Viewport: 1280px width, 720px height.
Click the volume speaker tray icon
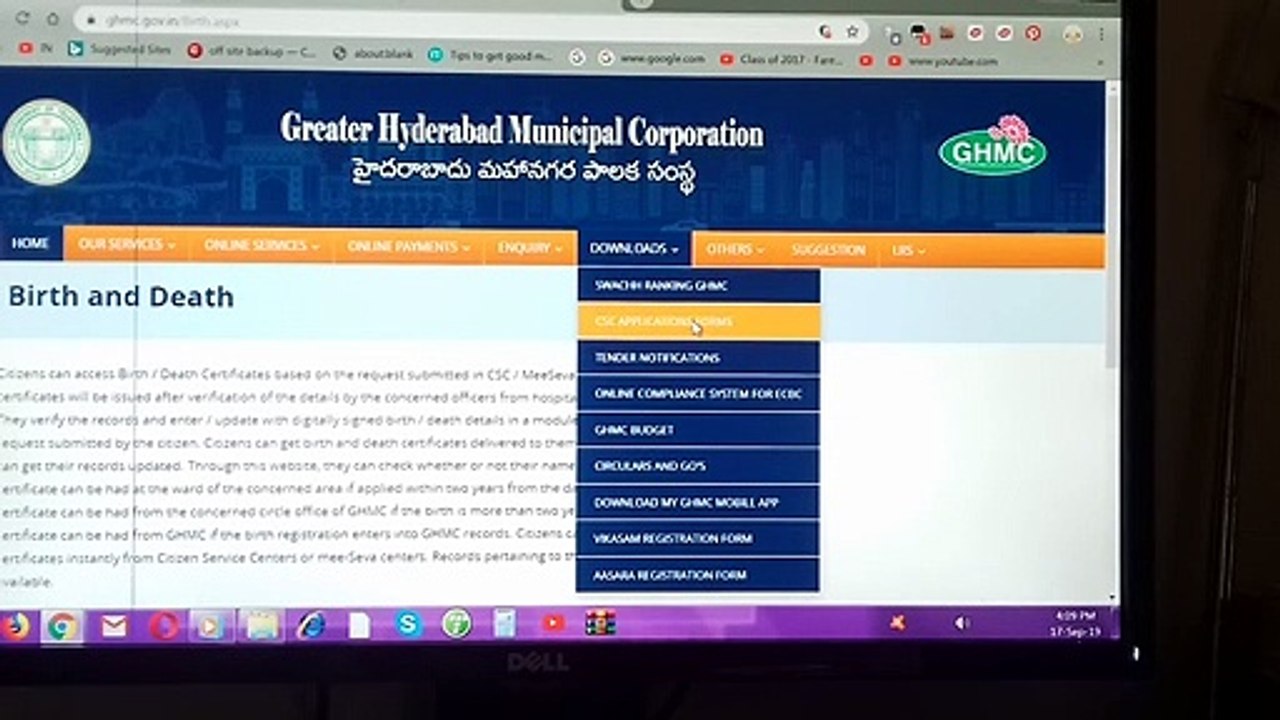tap(961, 623)
